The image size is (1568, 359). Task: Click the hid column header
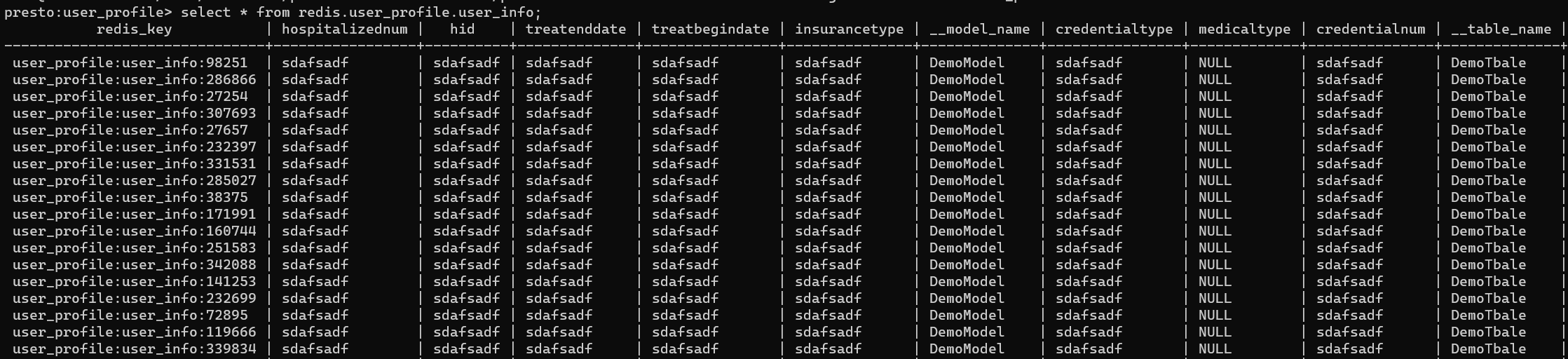(x=462, y=29)
